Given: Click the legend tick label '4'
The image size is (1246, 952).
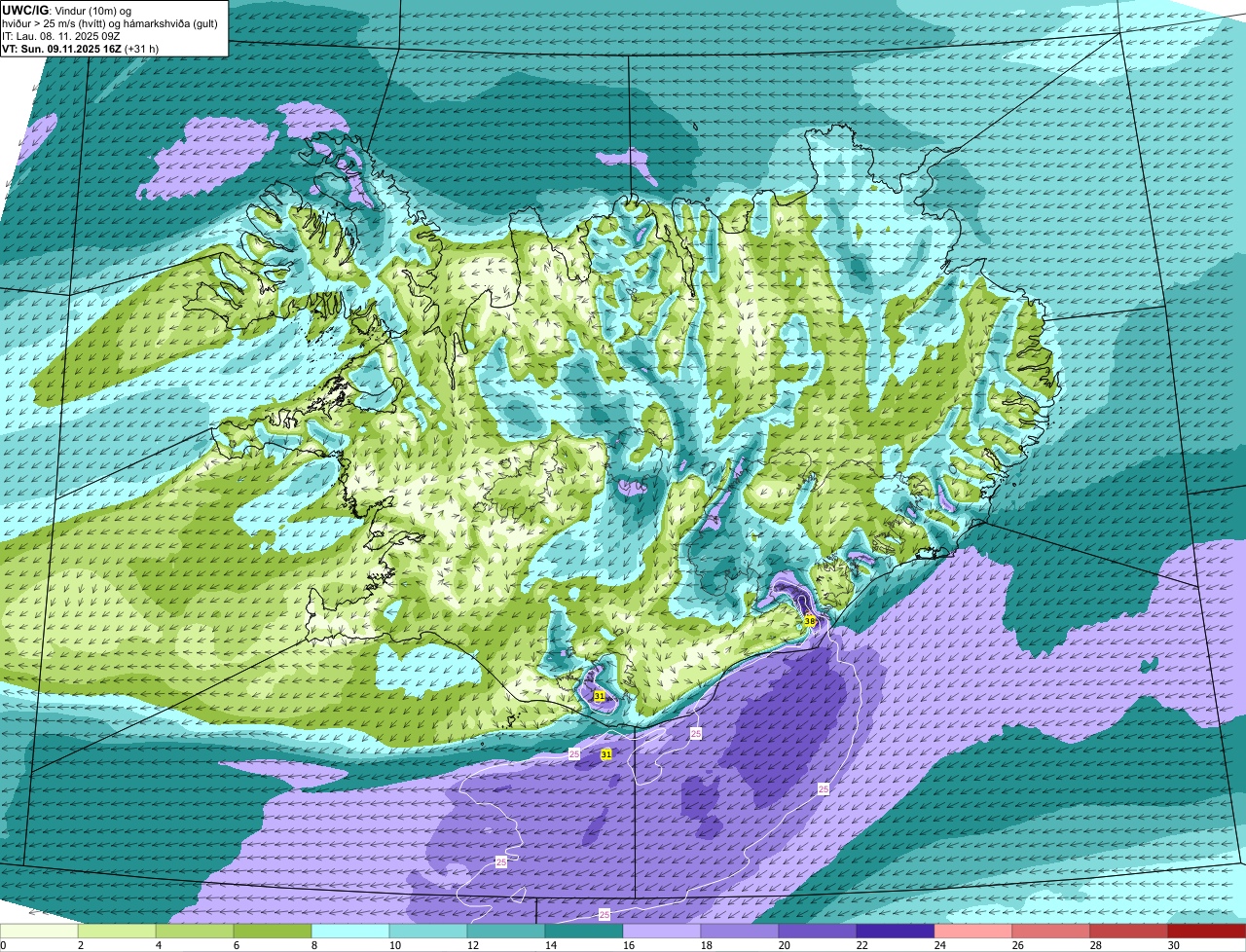Looking at the screenshot, I should point(158,945).
